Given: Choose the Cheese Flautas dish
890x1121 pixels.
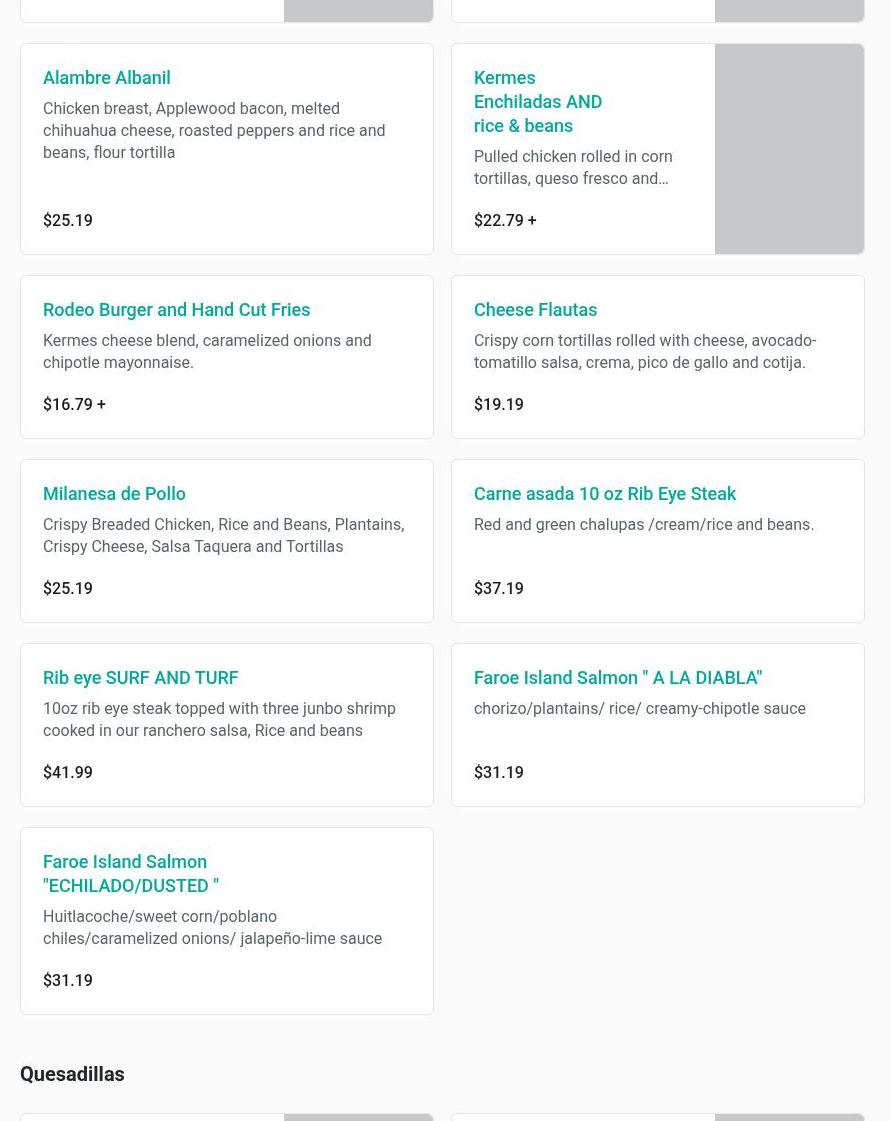Looking at the screenshot, I should click(535, 310).
